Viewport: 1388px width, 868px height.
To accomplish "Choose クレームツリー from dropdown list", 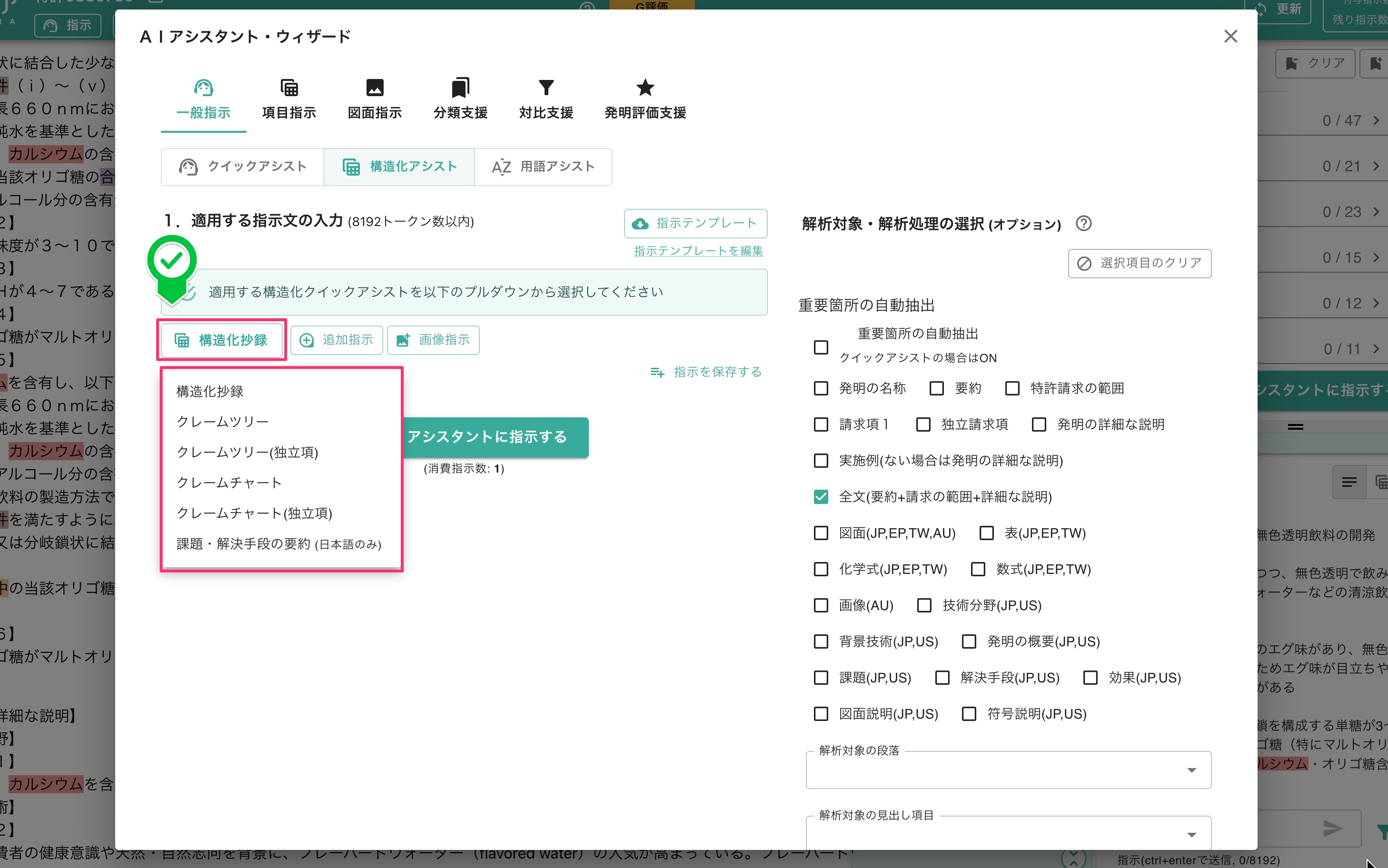I will point(281,422).
